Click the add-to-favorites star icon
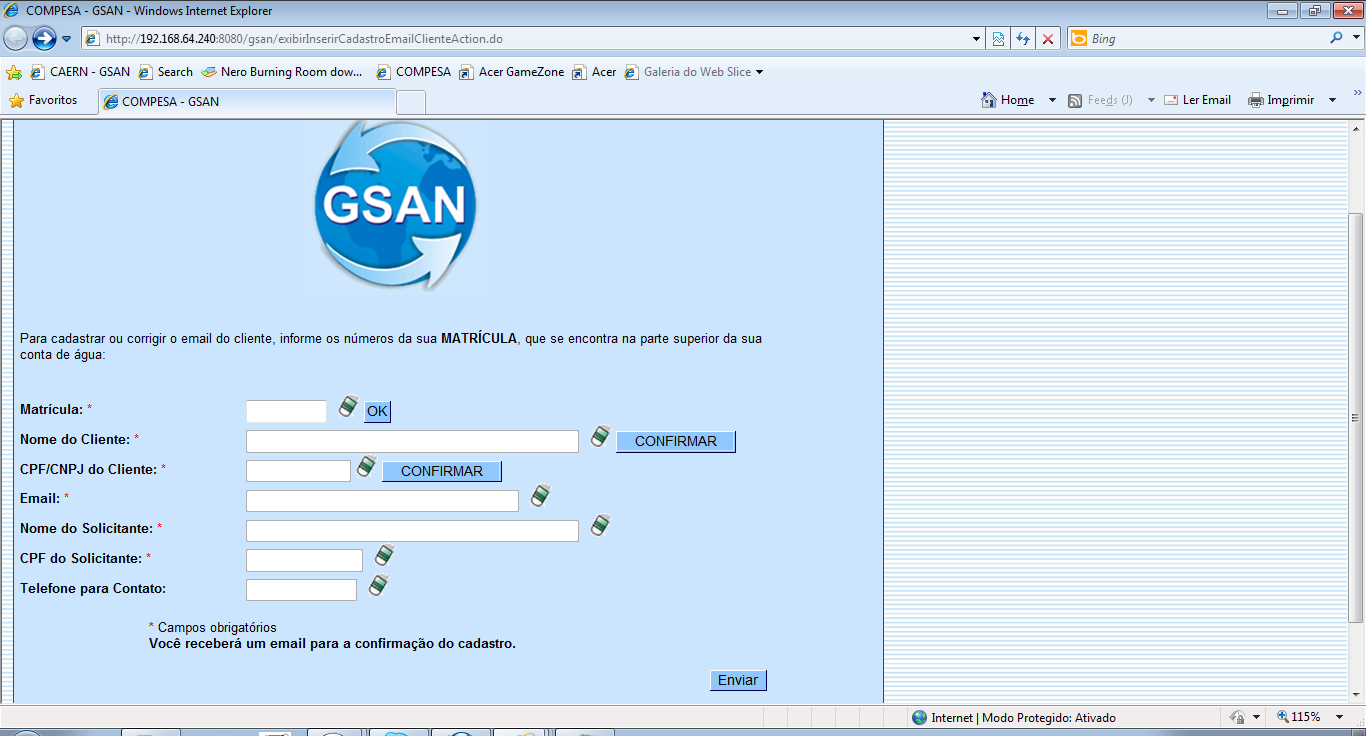1366x736 pixels. click(x=14, y=72)
